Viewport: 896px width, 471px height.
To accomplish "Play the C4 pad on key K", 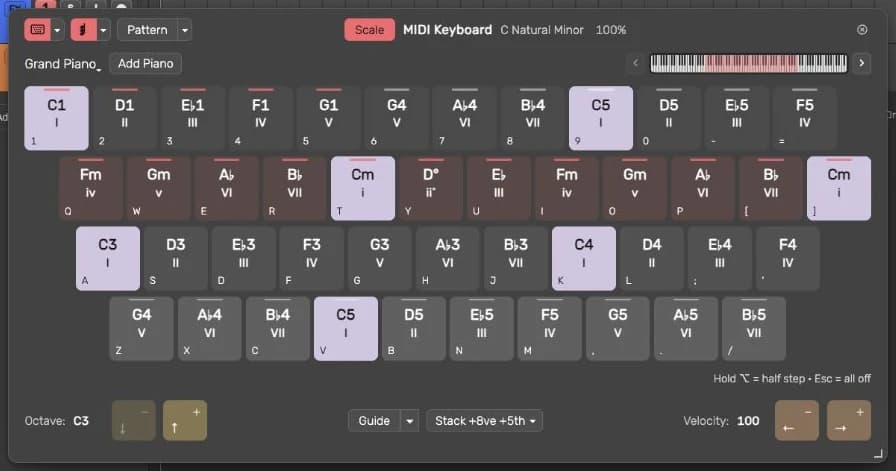I will tap(584, 258).
